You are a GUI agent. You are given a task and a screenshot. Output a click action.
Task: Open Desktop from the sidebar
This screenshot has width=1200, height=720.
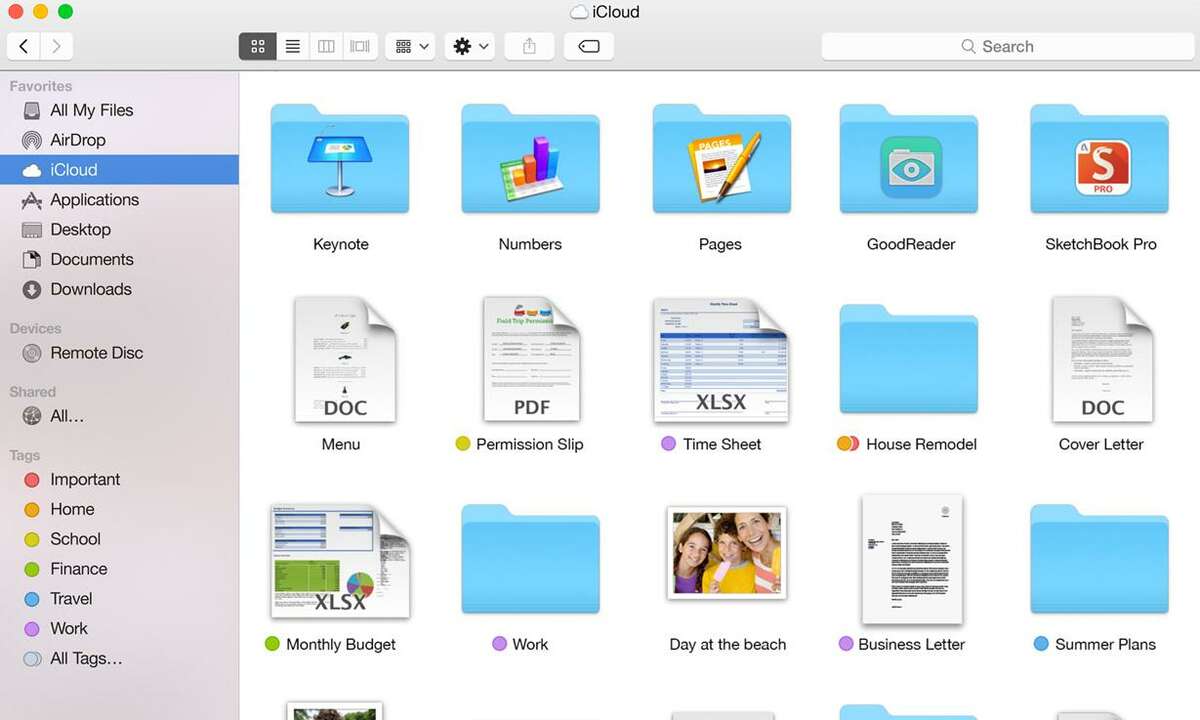click(120, 229)
